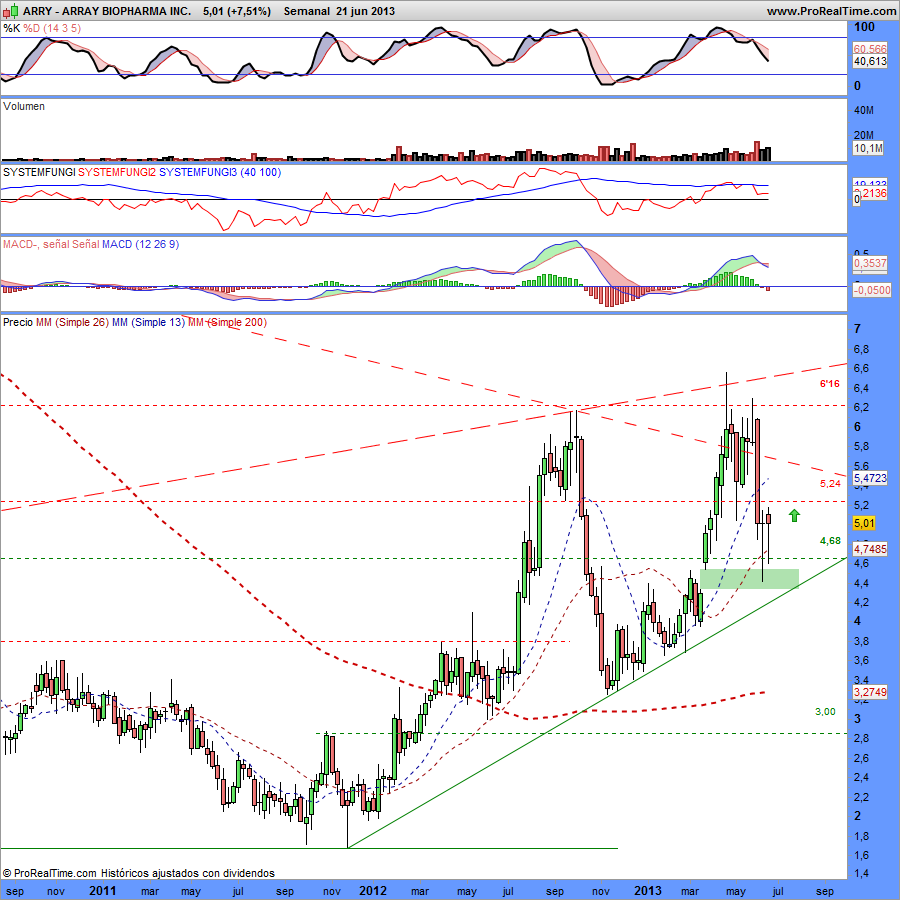This screenshot has height=900, width=900.
Task: Select the yellow 5,01 current price tag
Action: pos(864,523)
